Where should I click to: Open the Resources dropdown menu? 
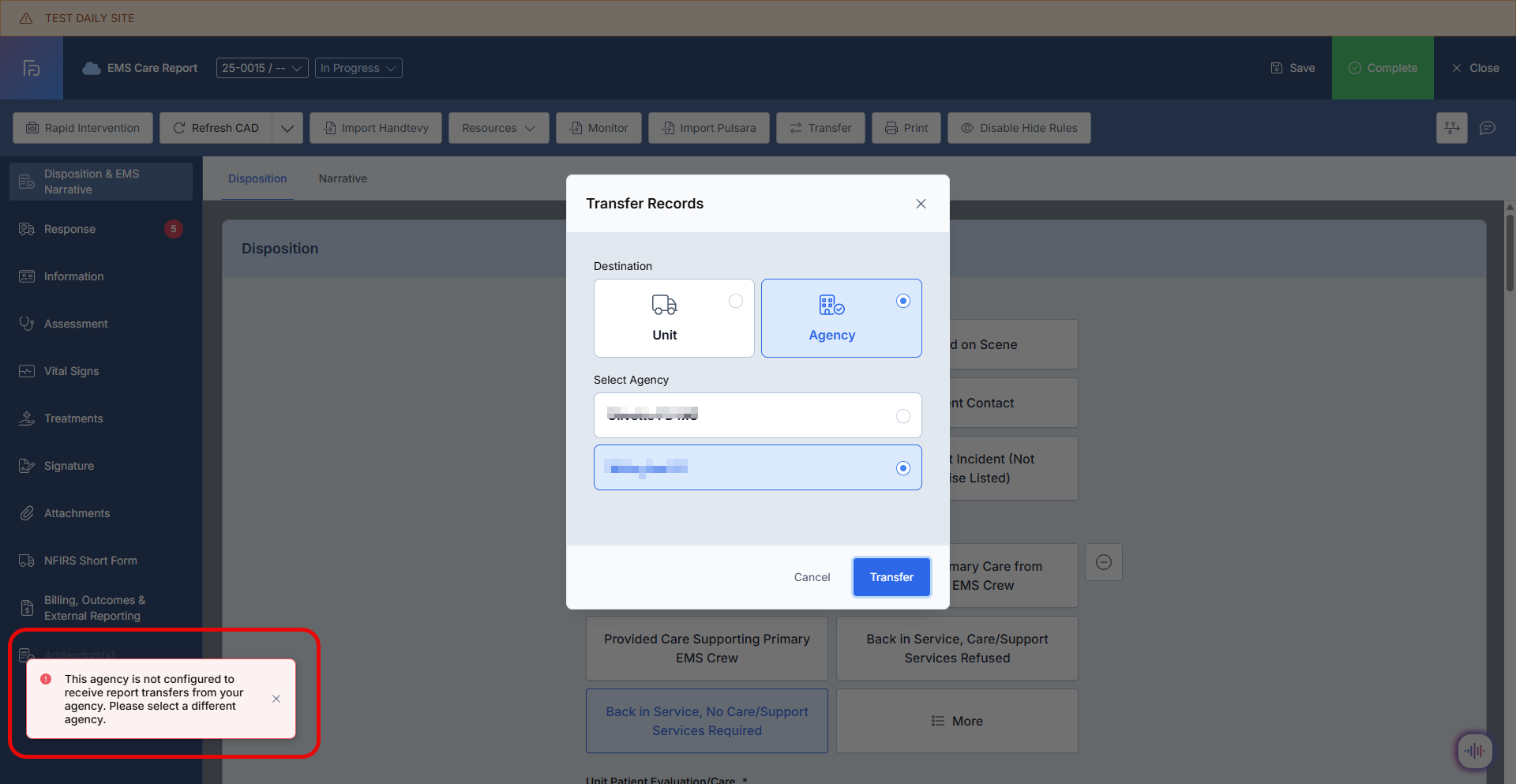[498, 128]
